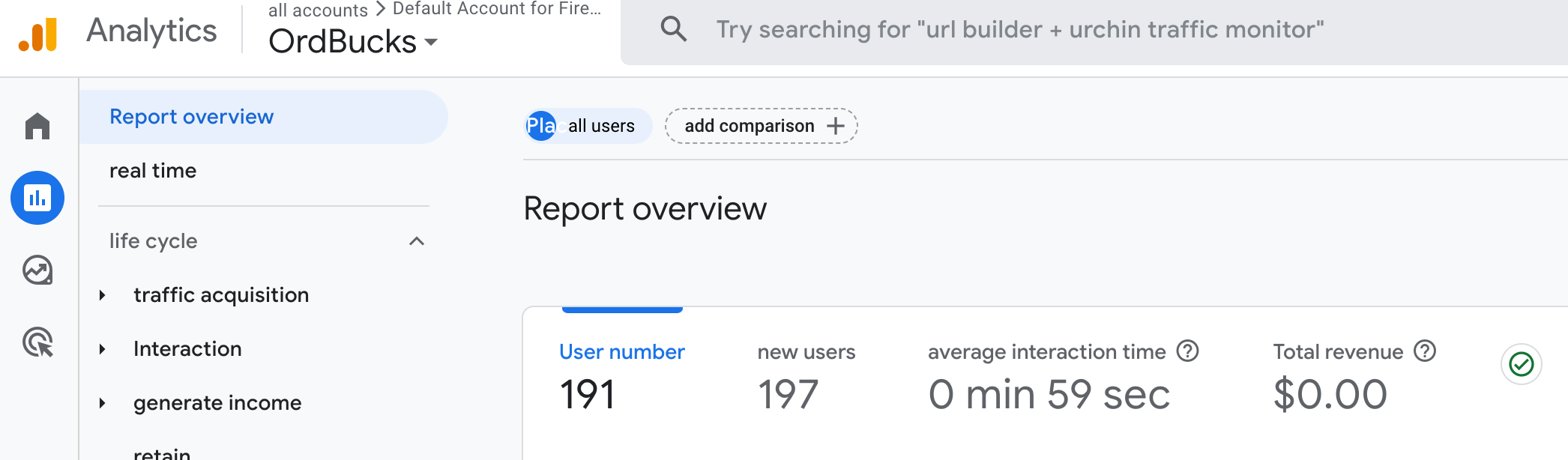Open the Home icon in sidebar
1568x460 pixels.
coord(37,126)
